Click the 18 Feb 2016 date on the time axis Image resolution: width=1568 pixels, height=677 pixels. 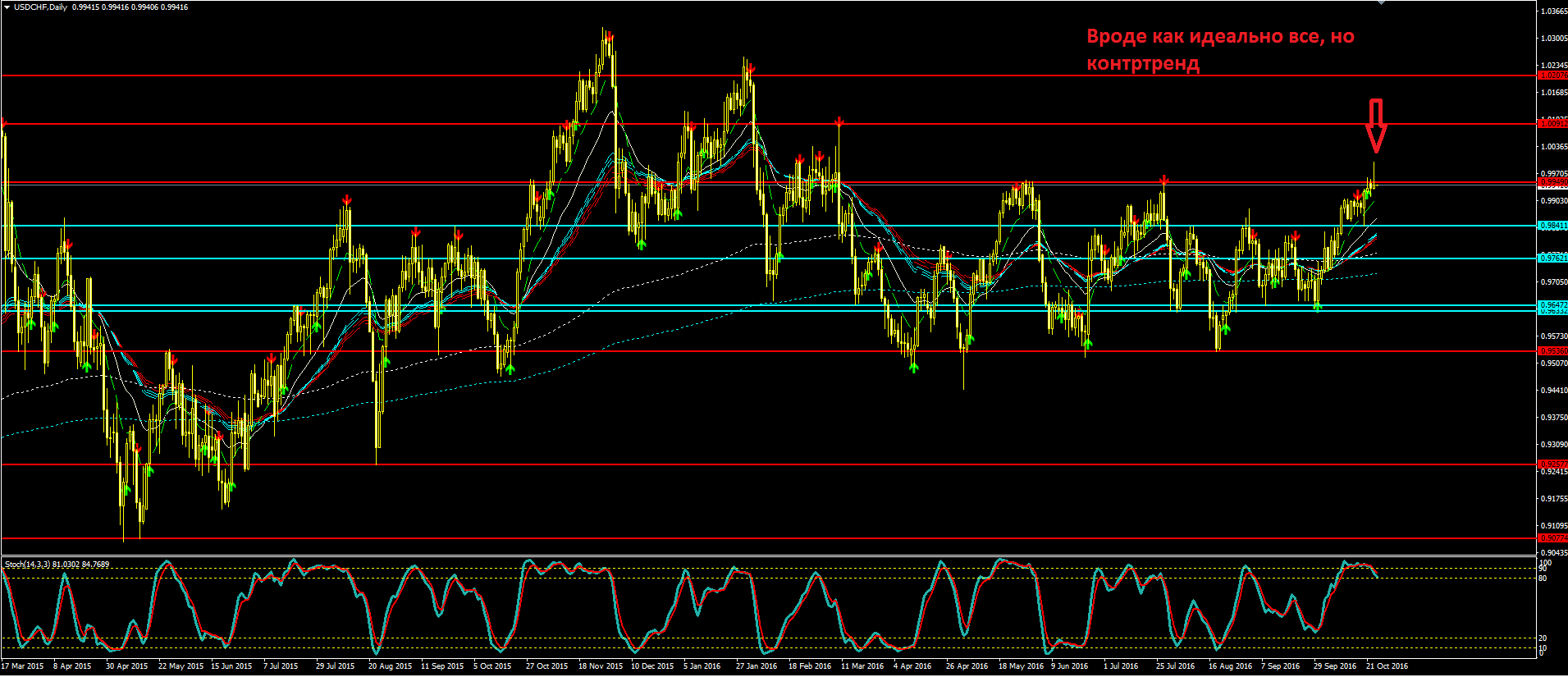click(810, 666)
